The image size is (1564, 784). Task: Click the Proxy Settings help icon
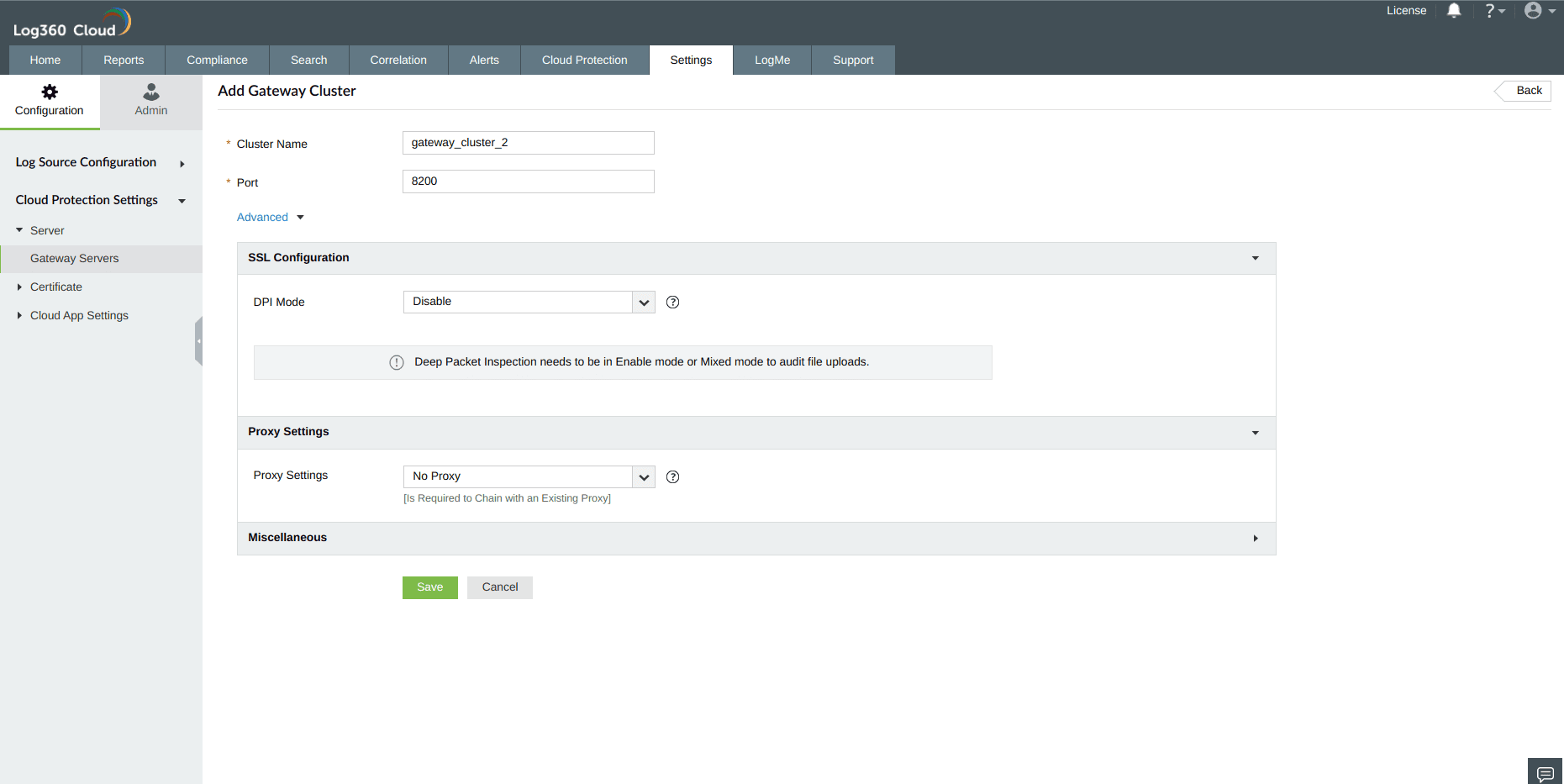[x=672, y=476]
